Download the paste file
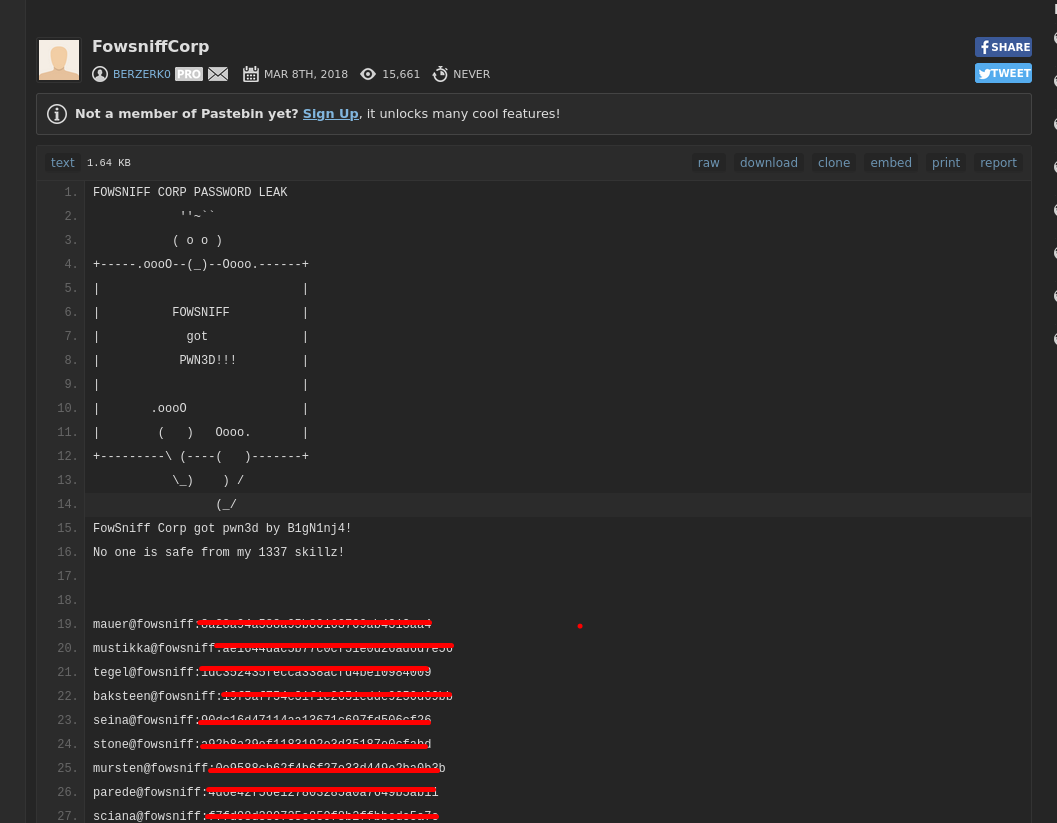The width and height of the screenshot is (1057, 823). [x=768, y=163]
